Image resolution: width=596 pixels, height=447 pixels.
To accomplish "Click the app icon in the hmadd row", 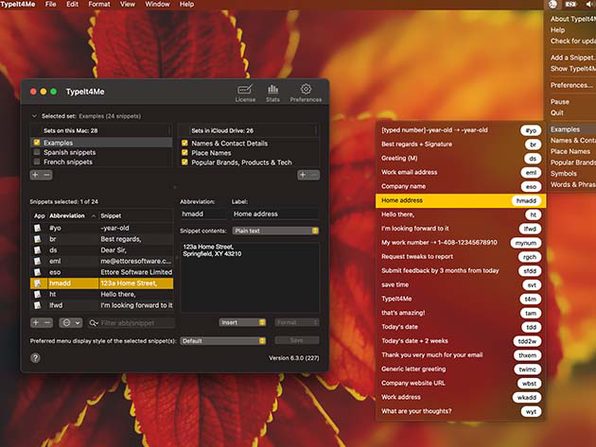I will coord(37,283).
